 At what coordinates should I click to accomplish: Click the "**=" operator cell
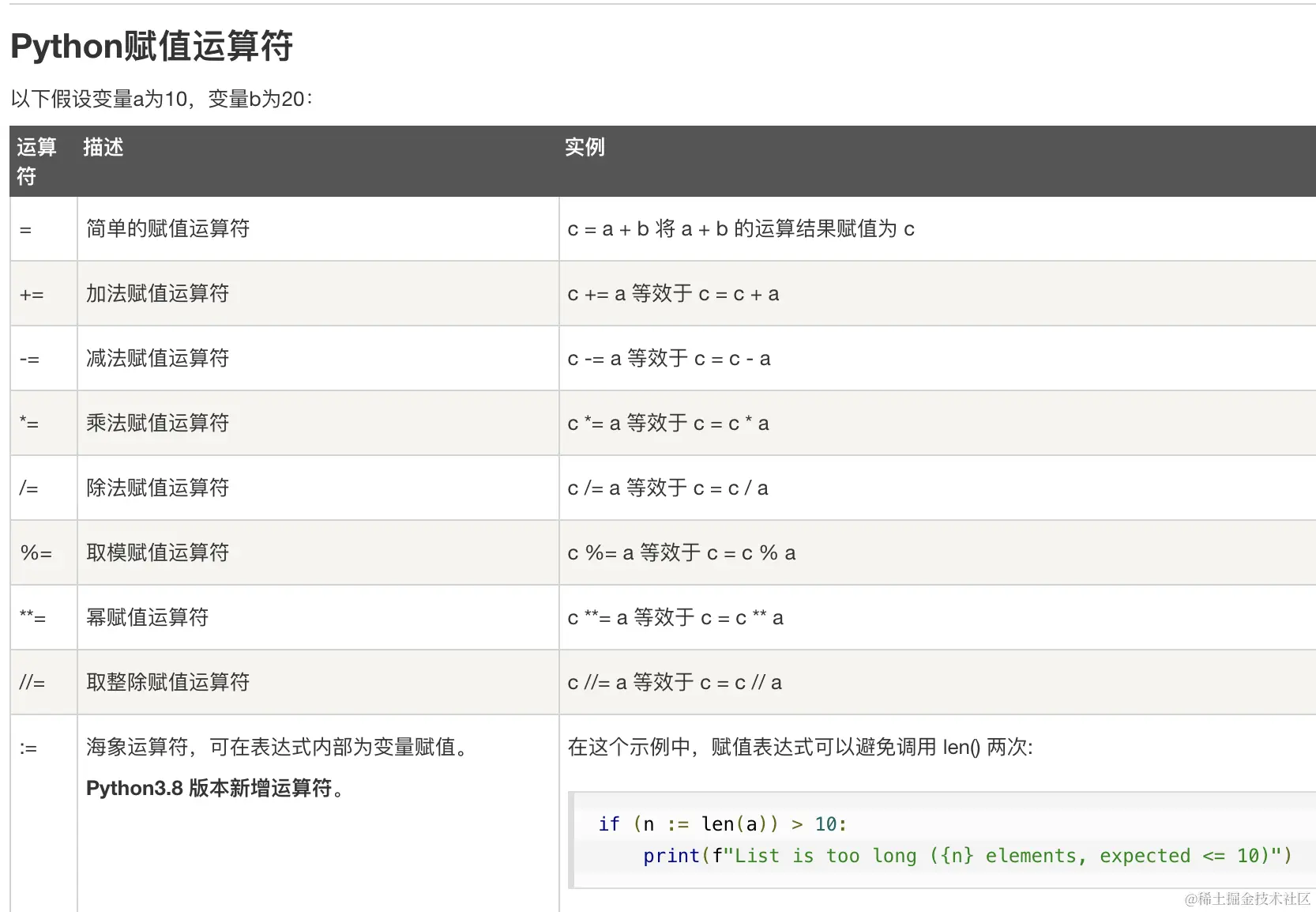click(x=32, y=618)
